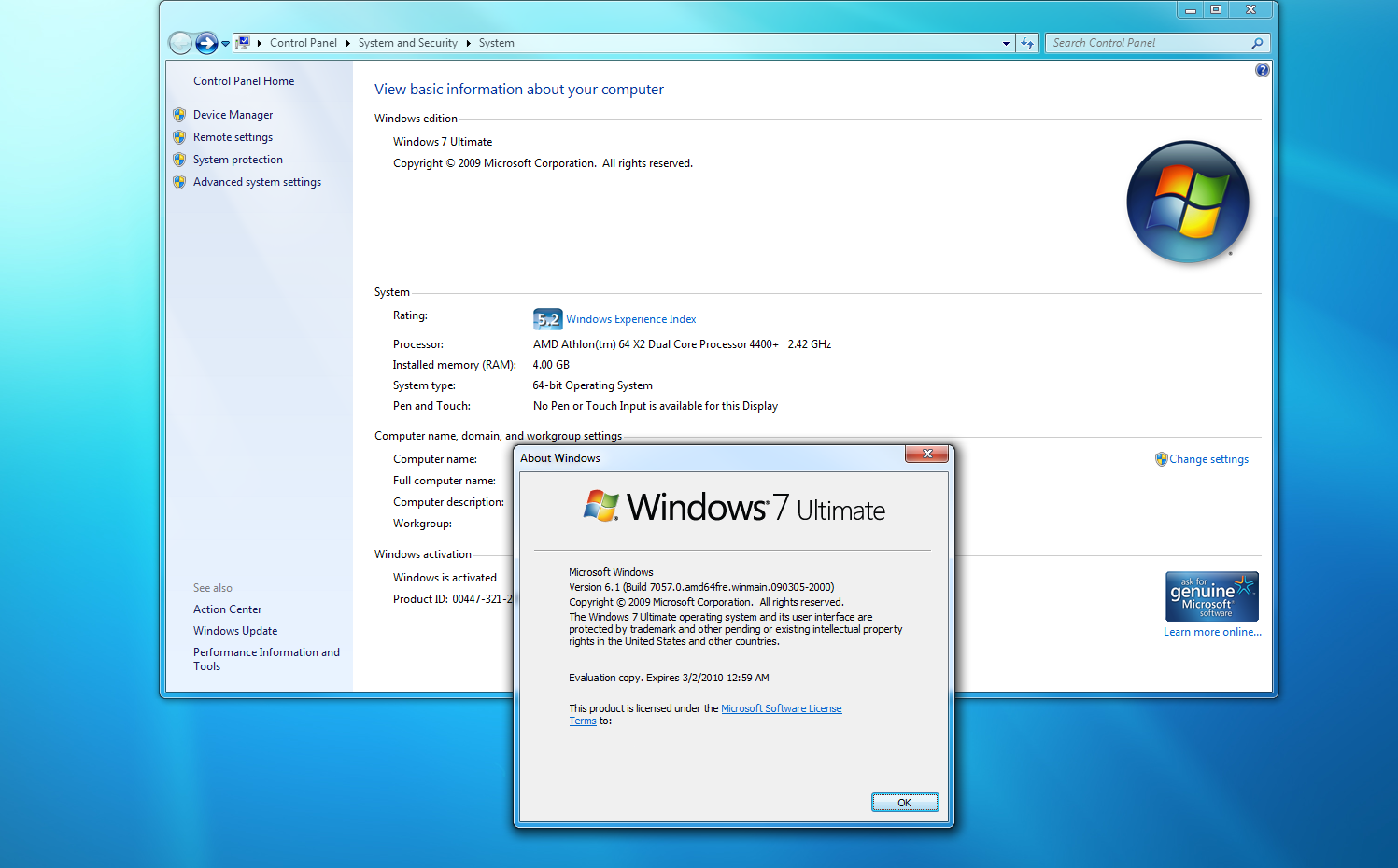Image resolution: width=1398 pixels, height=868 pixels.
Task: Open Windows Update from See also
Action: coord(235,631)
